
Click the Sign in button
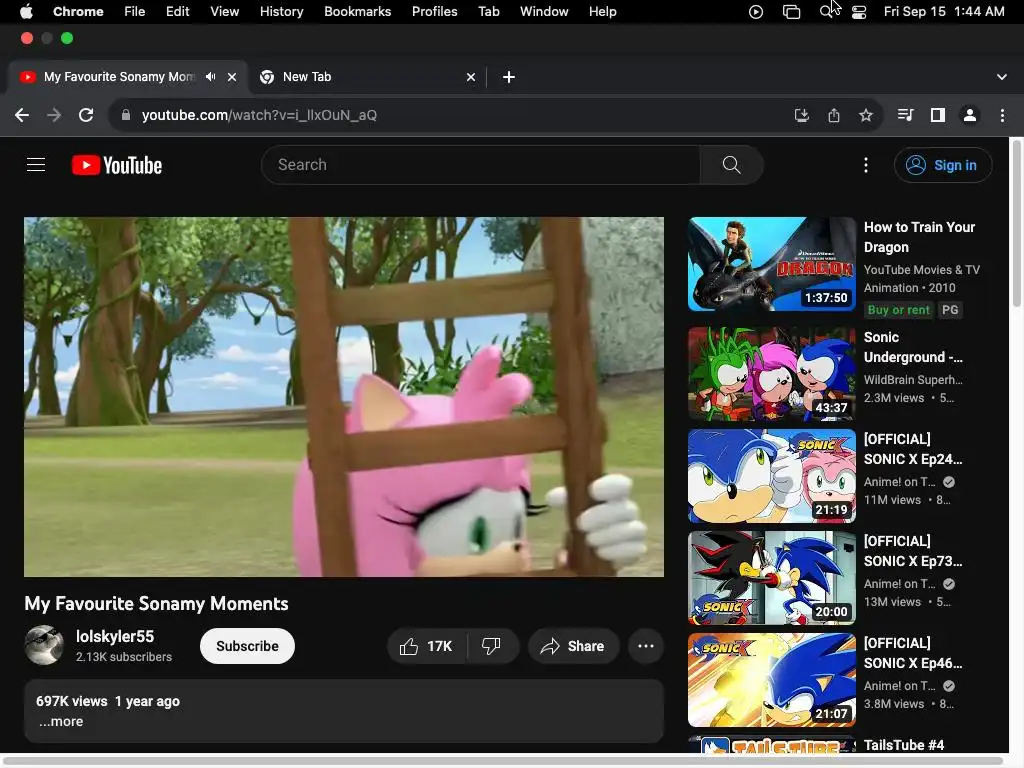pos(943,165)
